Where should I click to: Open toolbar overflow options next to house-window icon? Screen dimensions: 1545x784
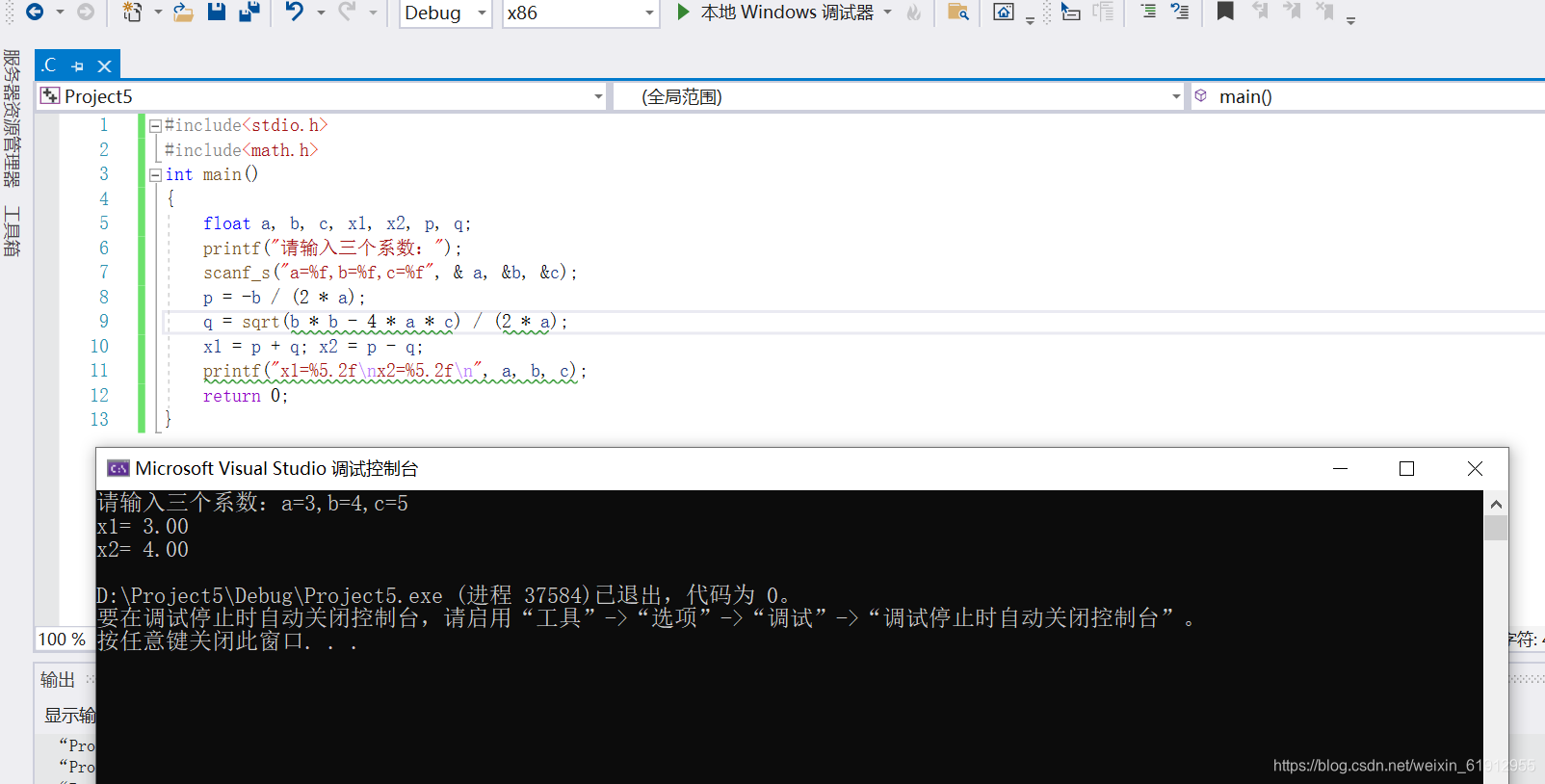1030,19
